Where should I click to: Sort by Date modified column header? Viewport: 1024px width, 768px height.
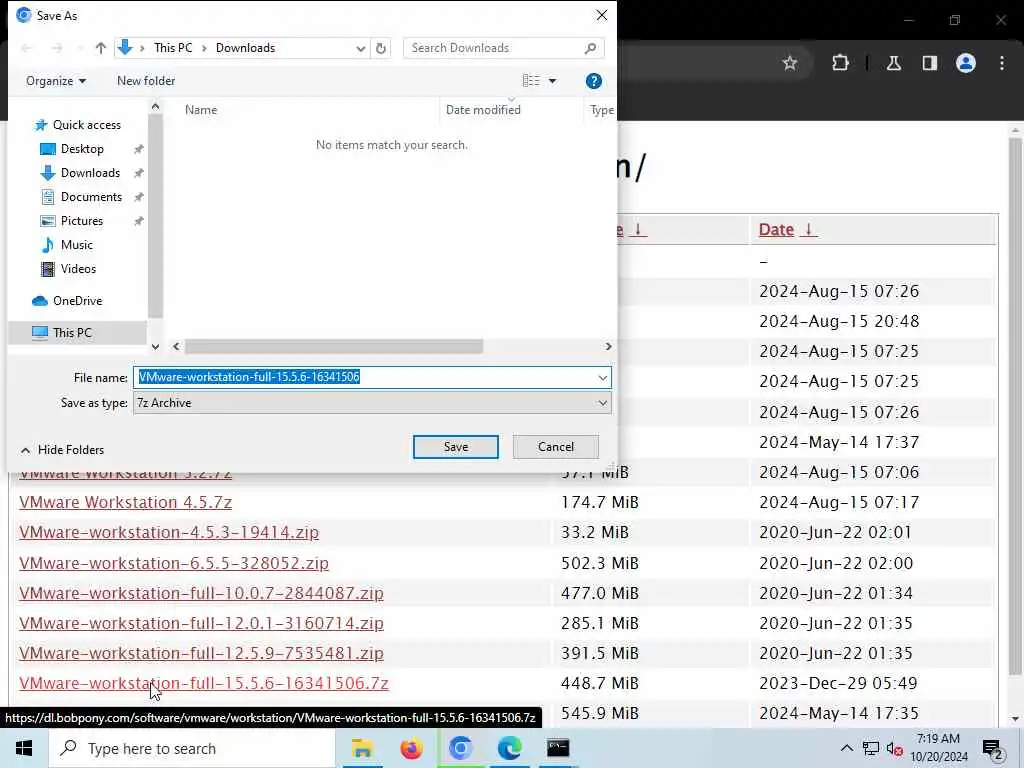pos(483,110)
